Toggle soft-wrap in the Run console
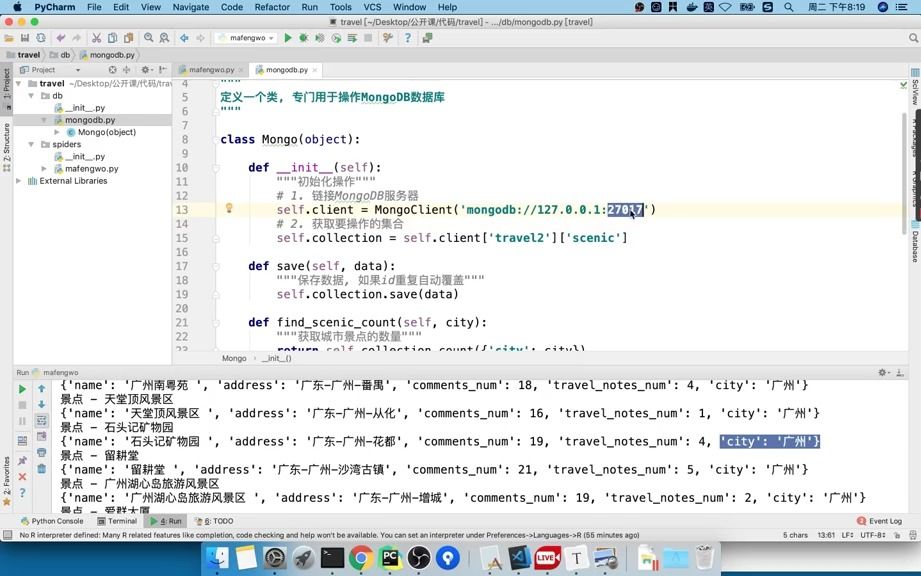Image resolution: width=921 pixels, height=576 pixels. (x=41, y=419)
